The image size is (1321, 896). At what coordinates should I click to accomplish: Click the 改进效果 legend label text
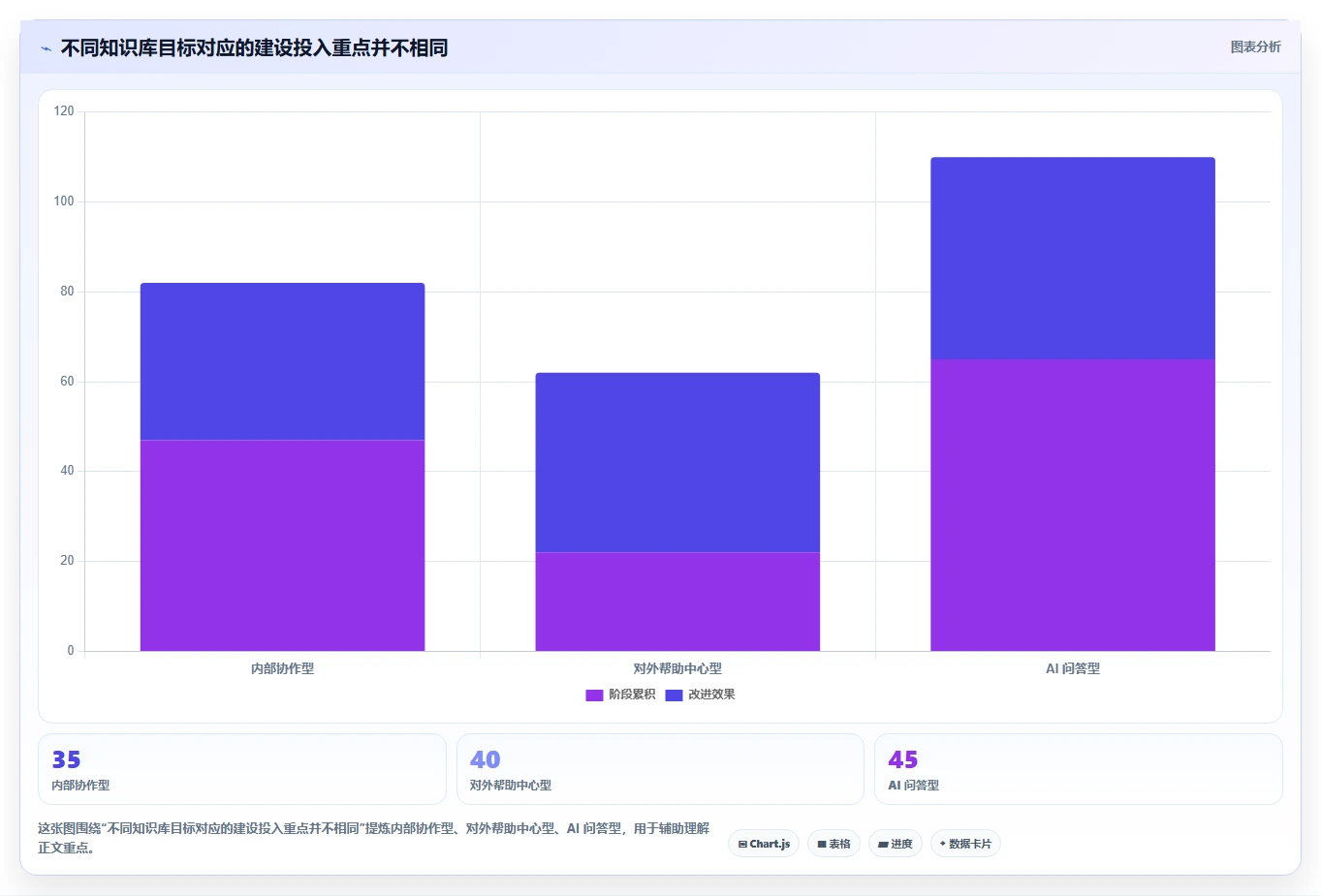(711, 695)
